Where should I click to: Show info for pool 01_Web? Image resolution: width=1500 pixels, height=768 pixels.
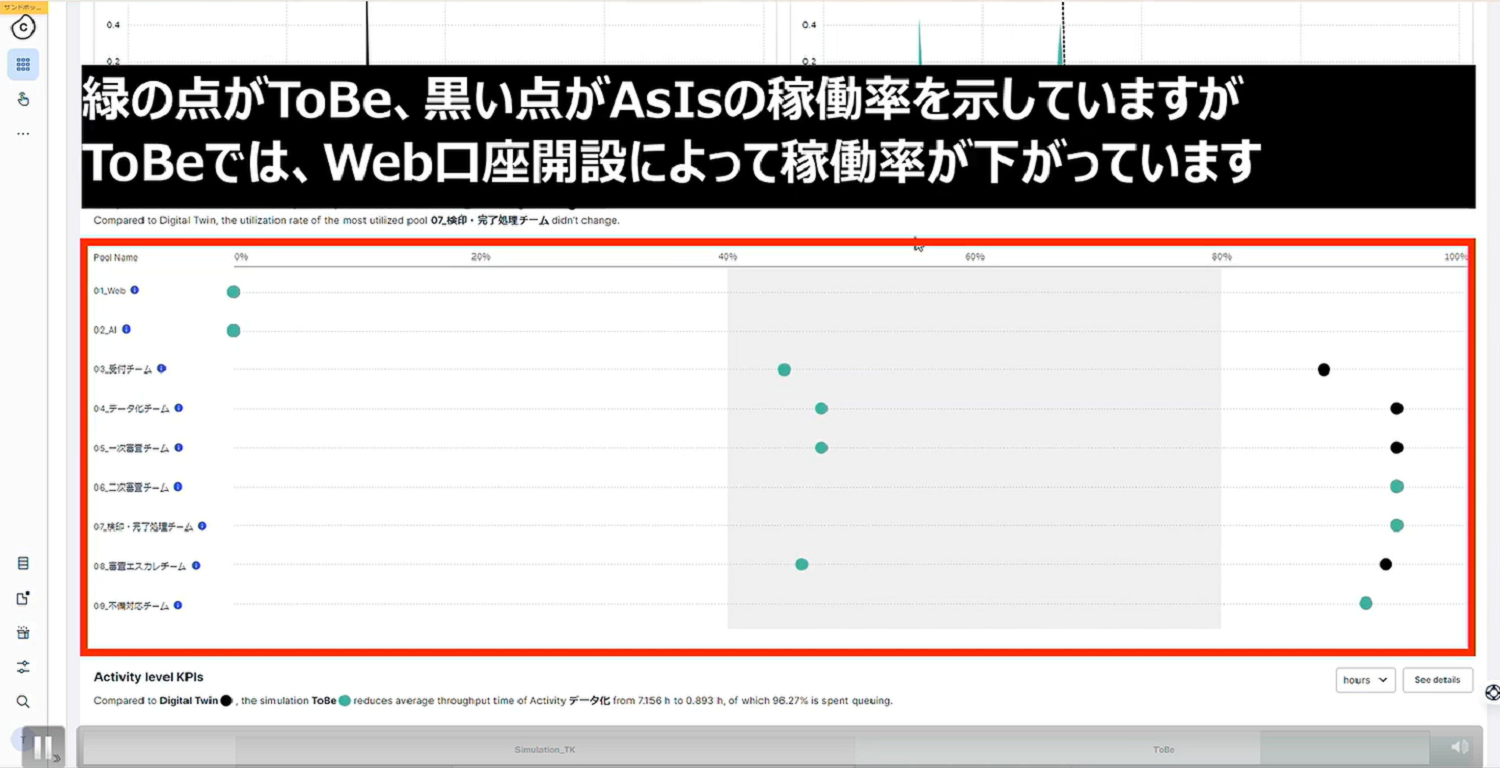[135, 290]
